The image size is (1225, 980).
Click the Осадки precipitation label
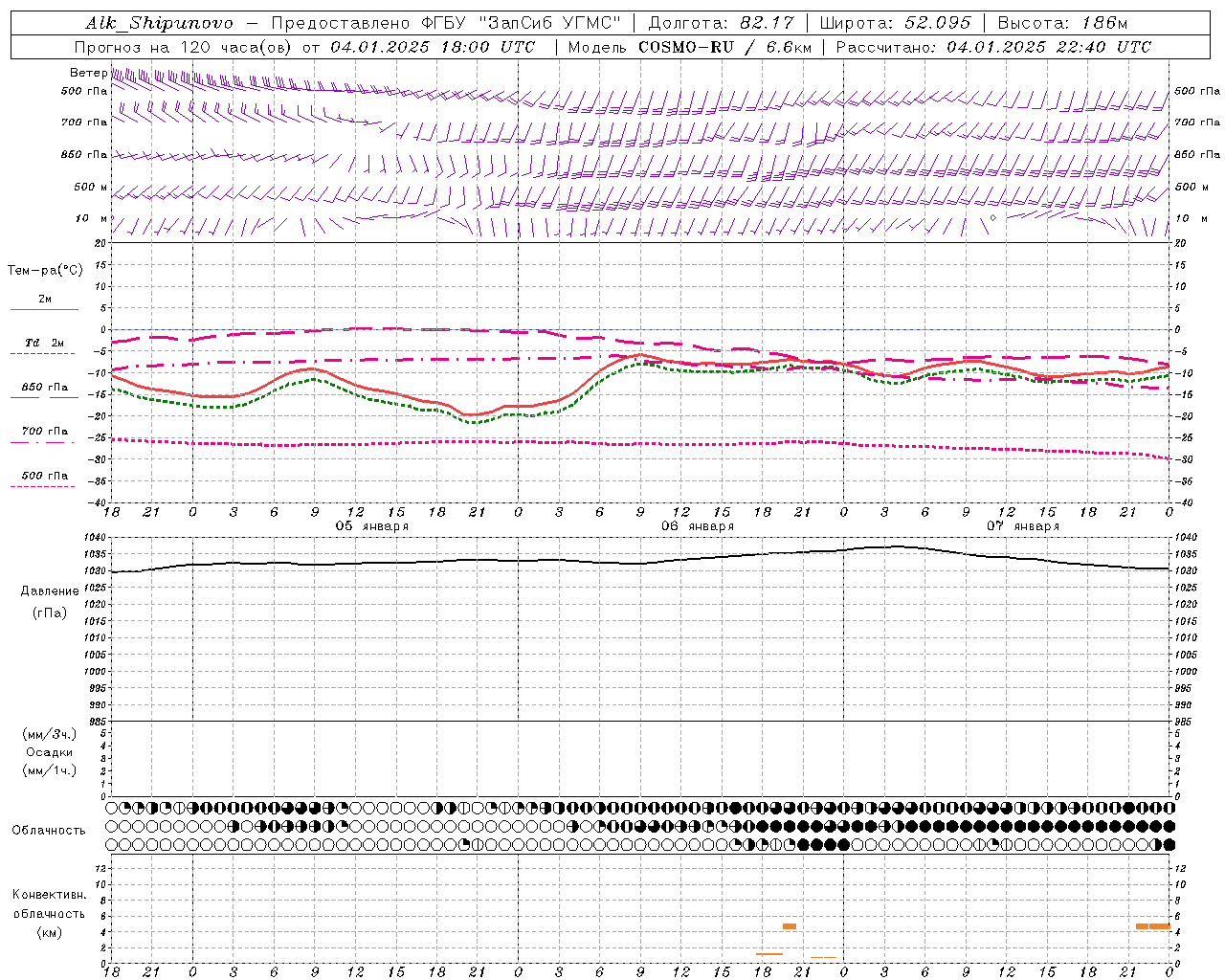[50, 752]
